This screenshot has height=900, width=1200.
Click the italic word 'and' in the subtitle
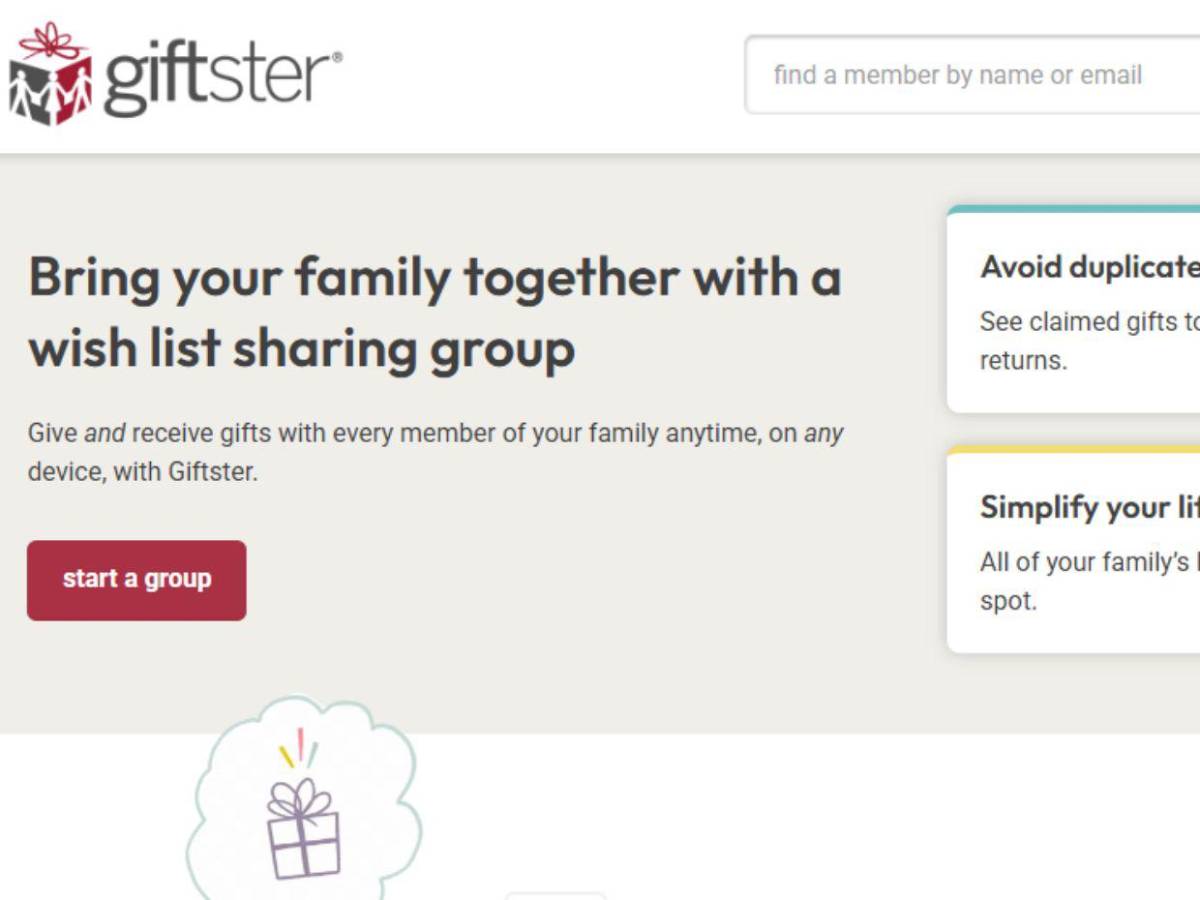[x=104, y=434]
